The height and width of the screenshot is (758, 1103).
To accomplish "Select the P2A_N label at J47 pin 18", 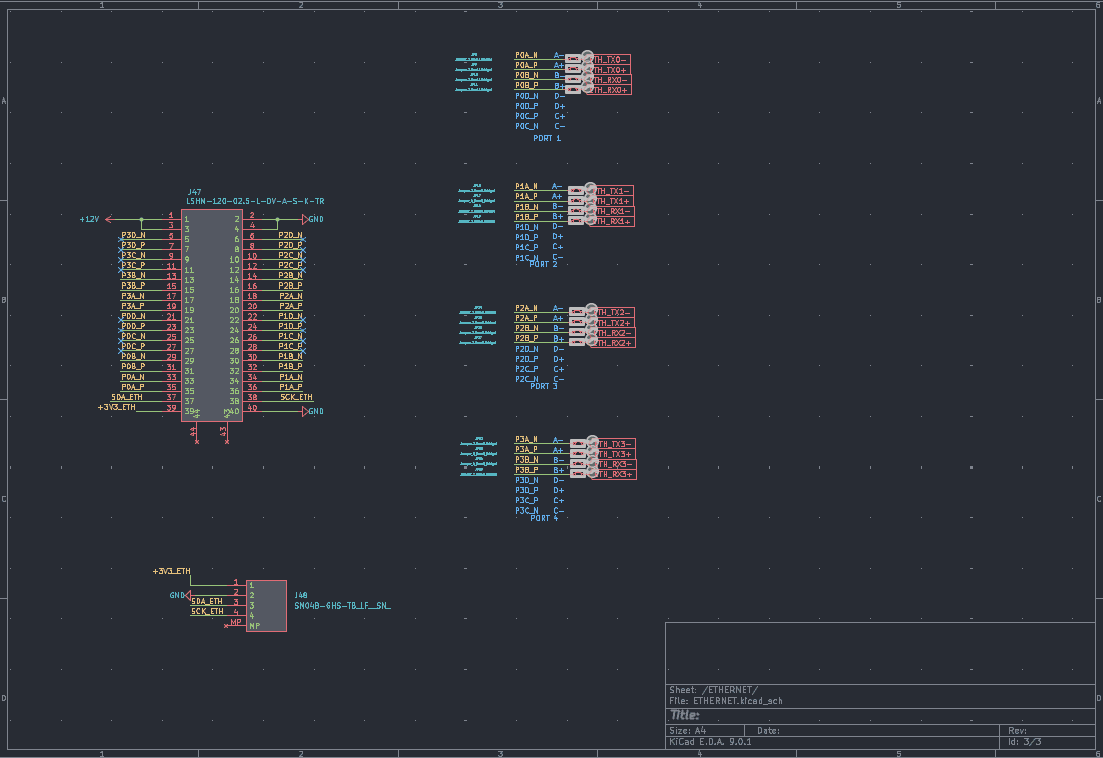I will 290,296.
